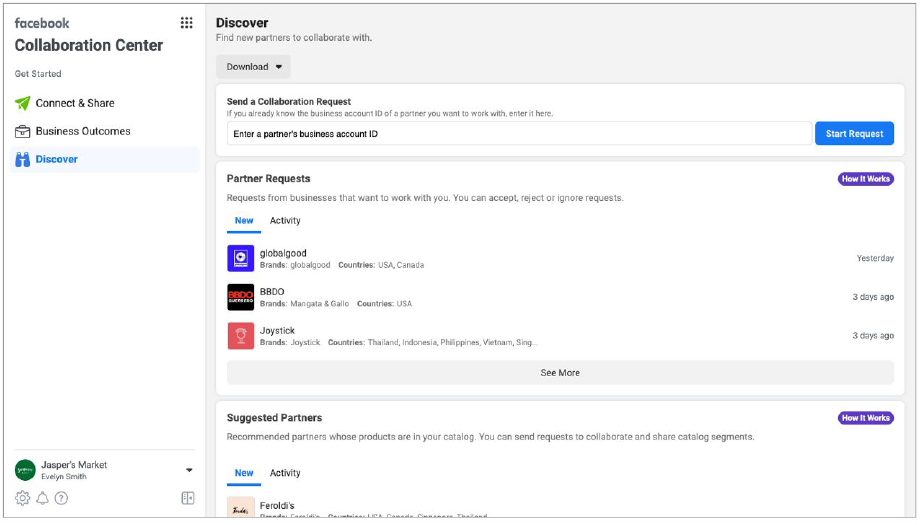
Task: Open the apps grid menu icon
Action: coord(186,23)
